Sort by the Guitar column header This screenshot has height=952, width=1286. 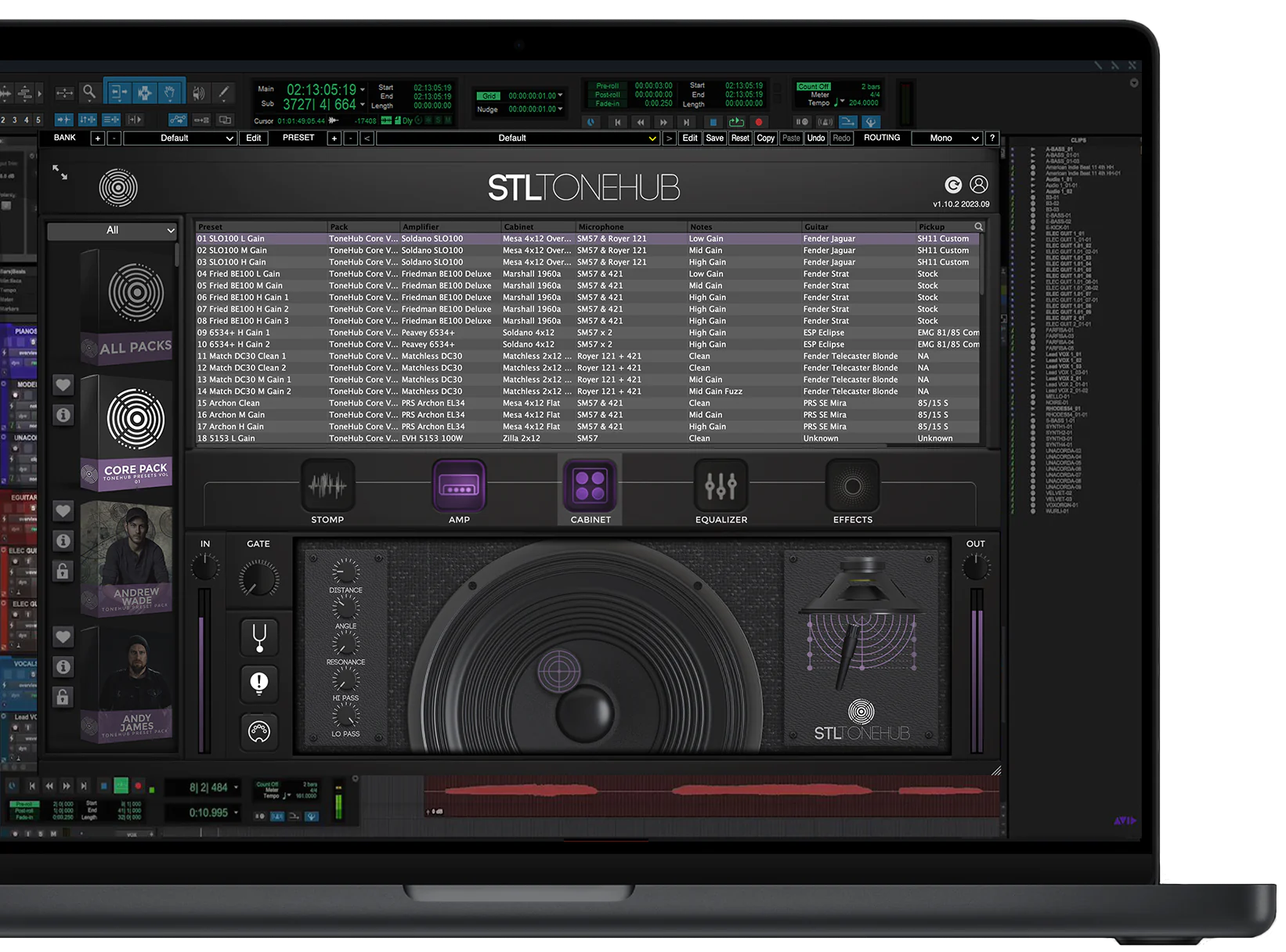[x=858, y=227]
